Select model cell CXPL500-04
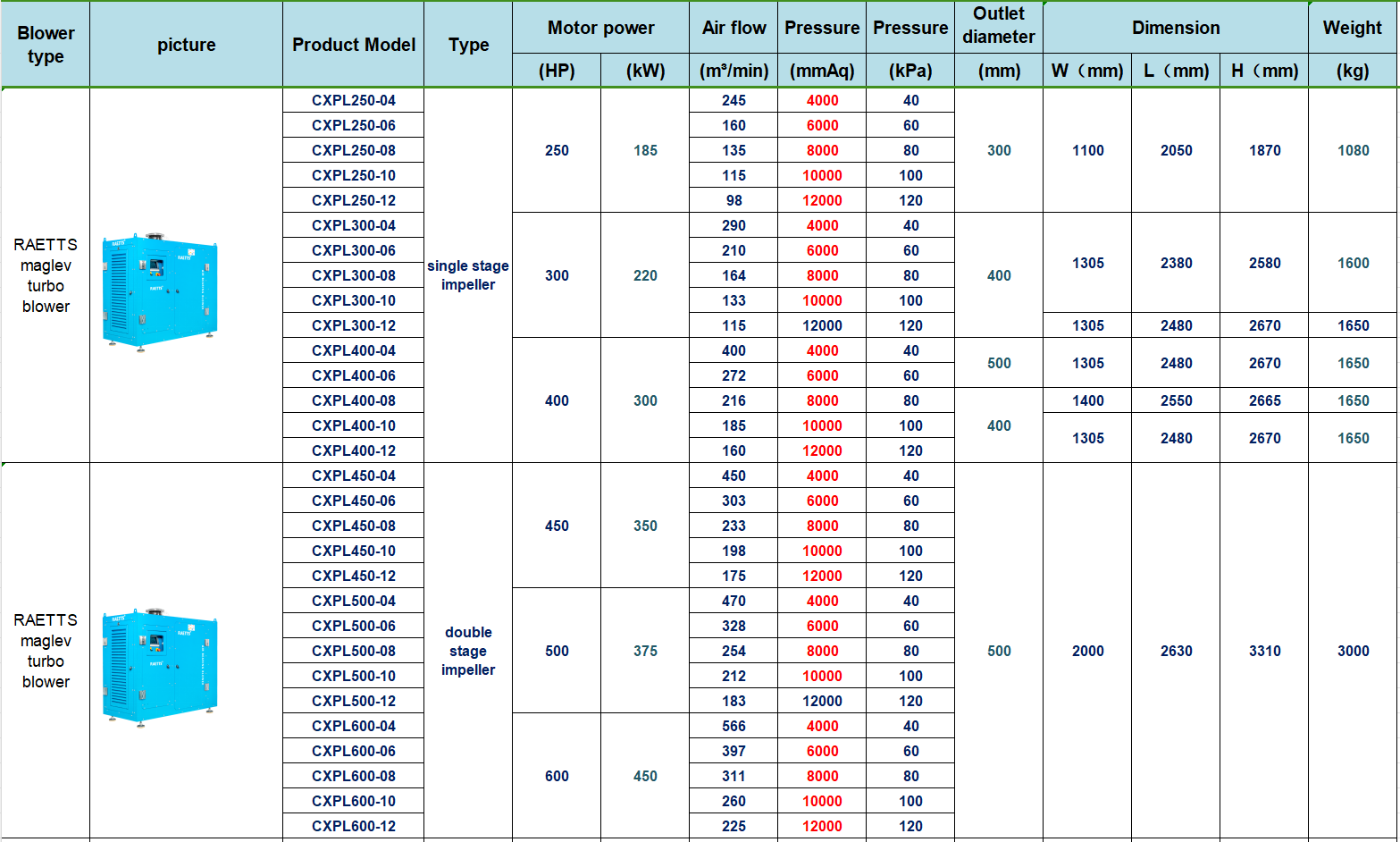 click(x=354, y=601)
